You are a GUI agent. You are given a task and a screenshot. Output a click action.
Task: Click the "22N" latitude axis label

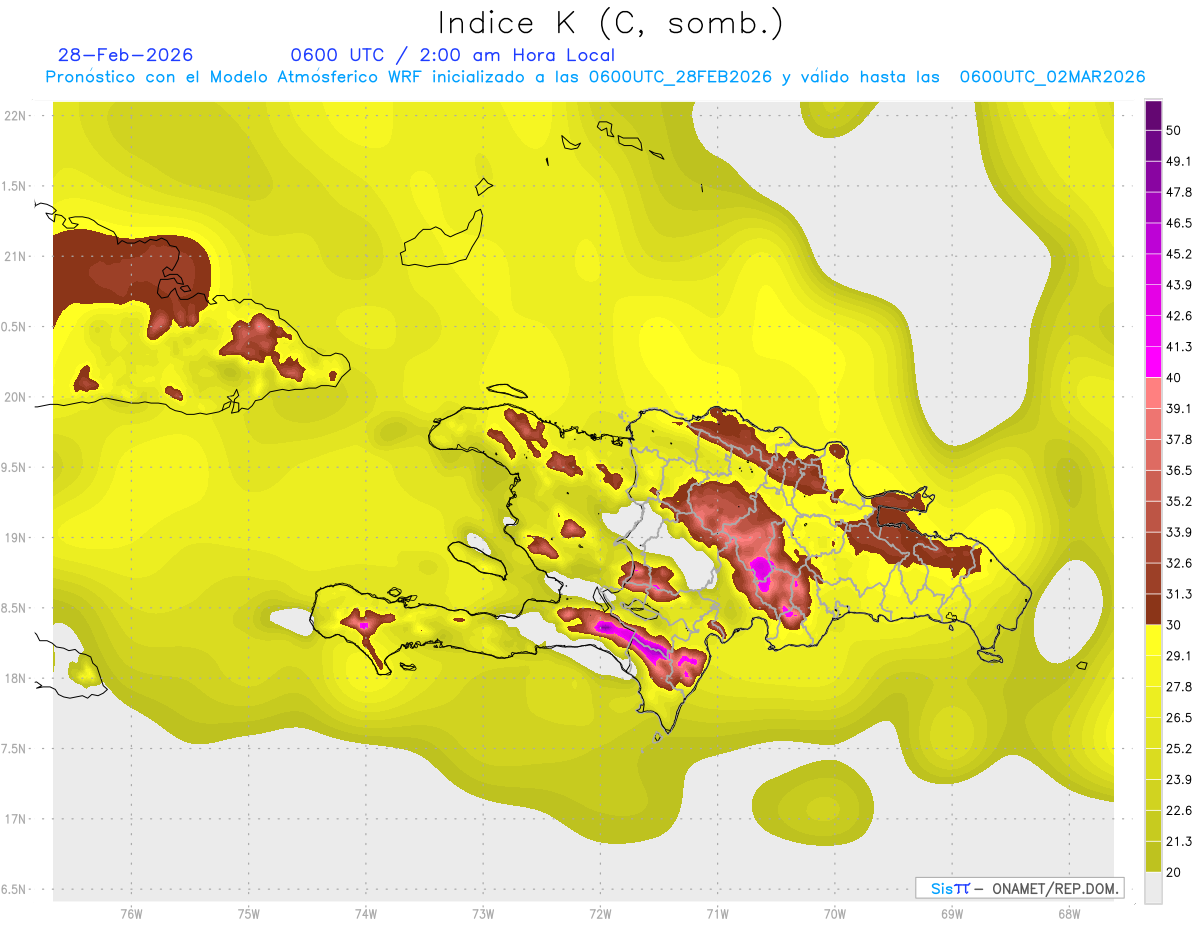click(x=16, y=116)
